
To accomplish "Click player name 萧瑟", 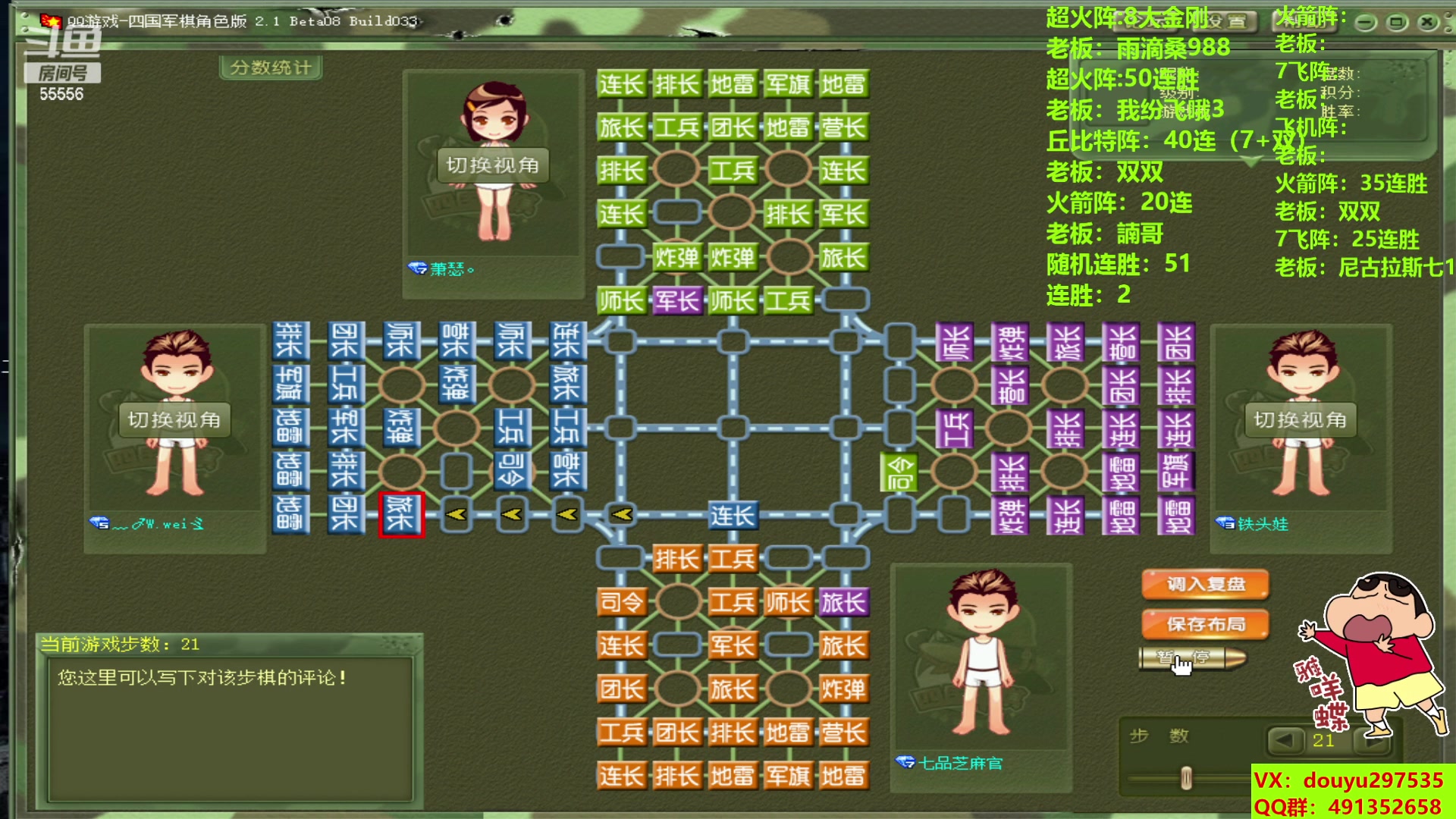I will pyautogui.click(x=452, y=269).
